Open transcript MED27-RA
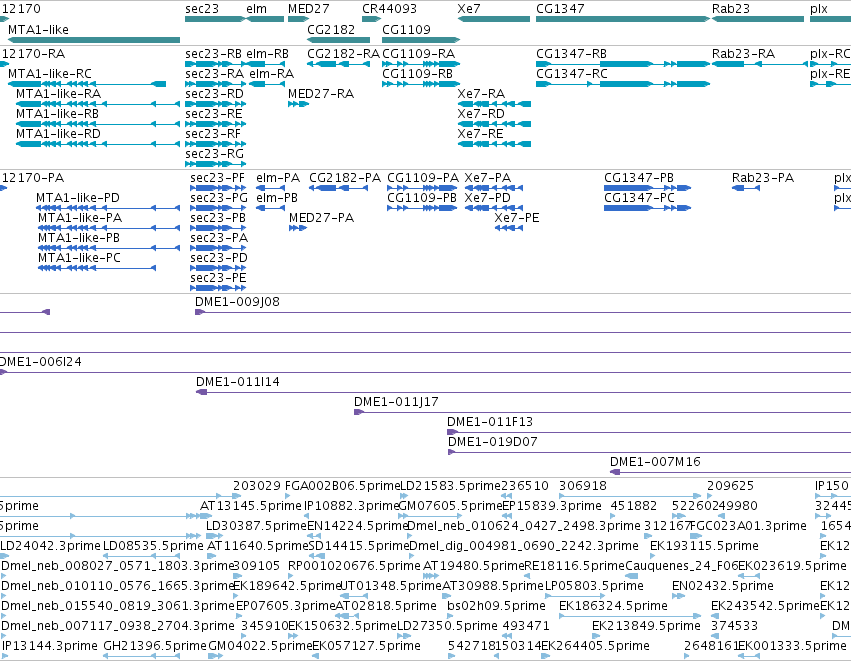The height and width of the screenshot is (661, 851). (321, 94)
